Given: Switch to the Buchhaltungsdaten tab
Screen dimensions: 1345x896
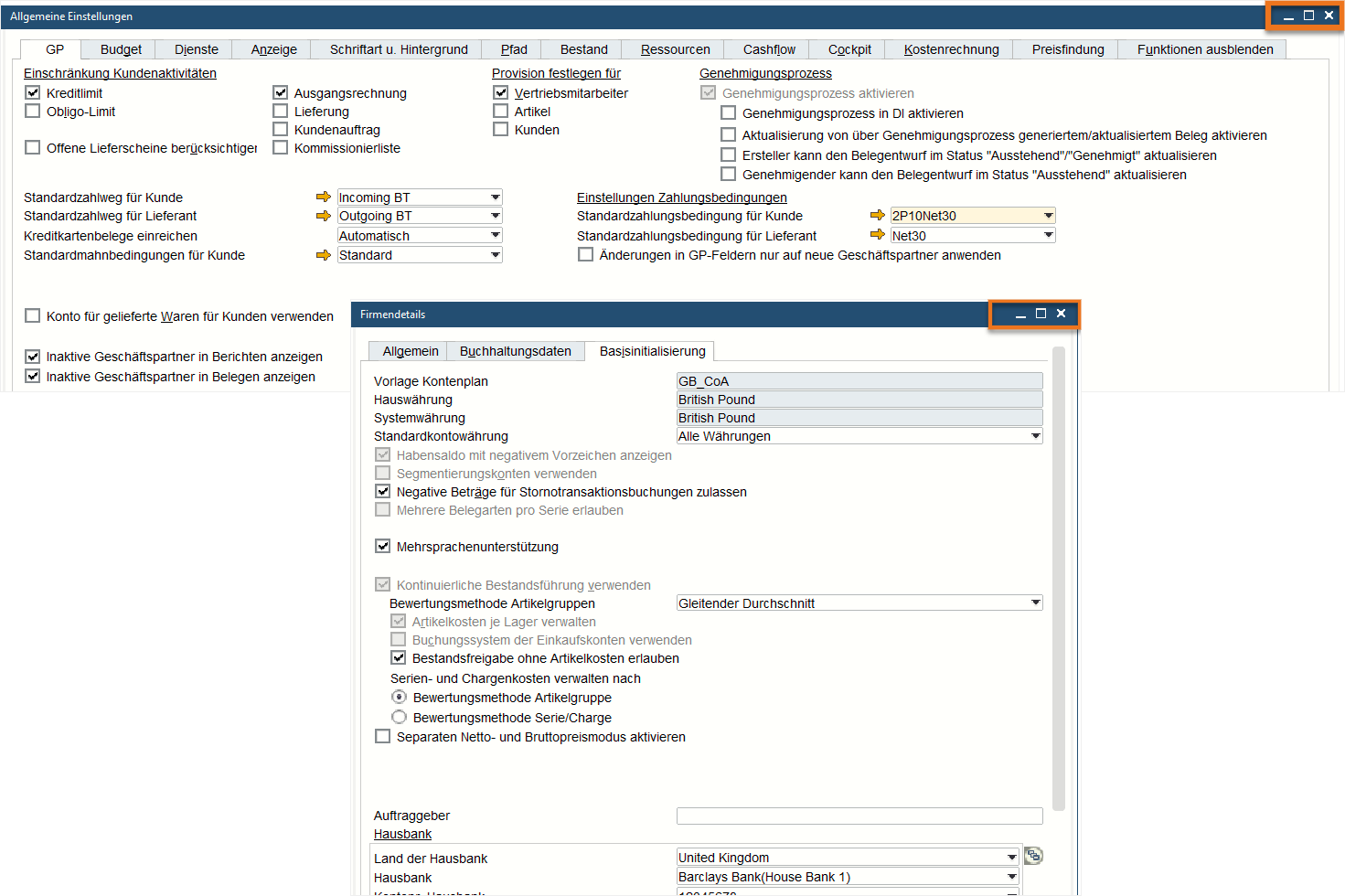Looking at the screenshot, I should click(x=515, y=350).
